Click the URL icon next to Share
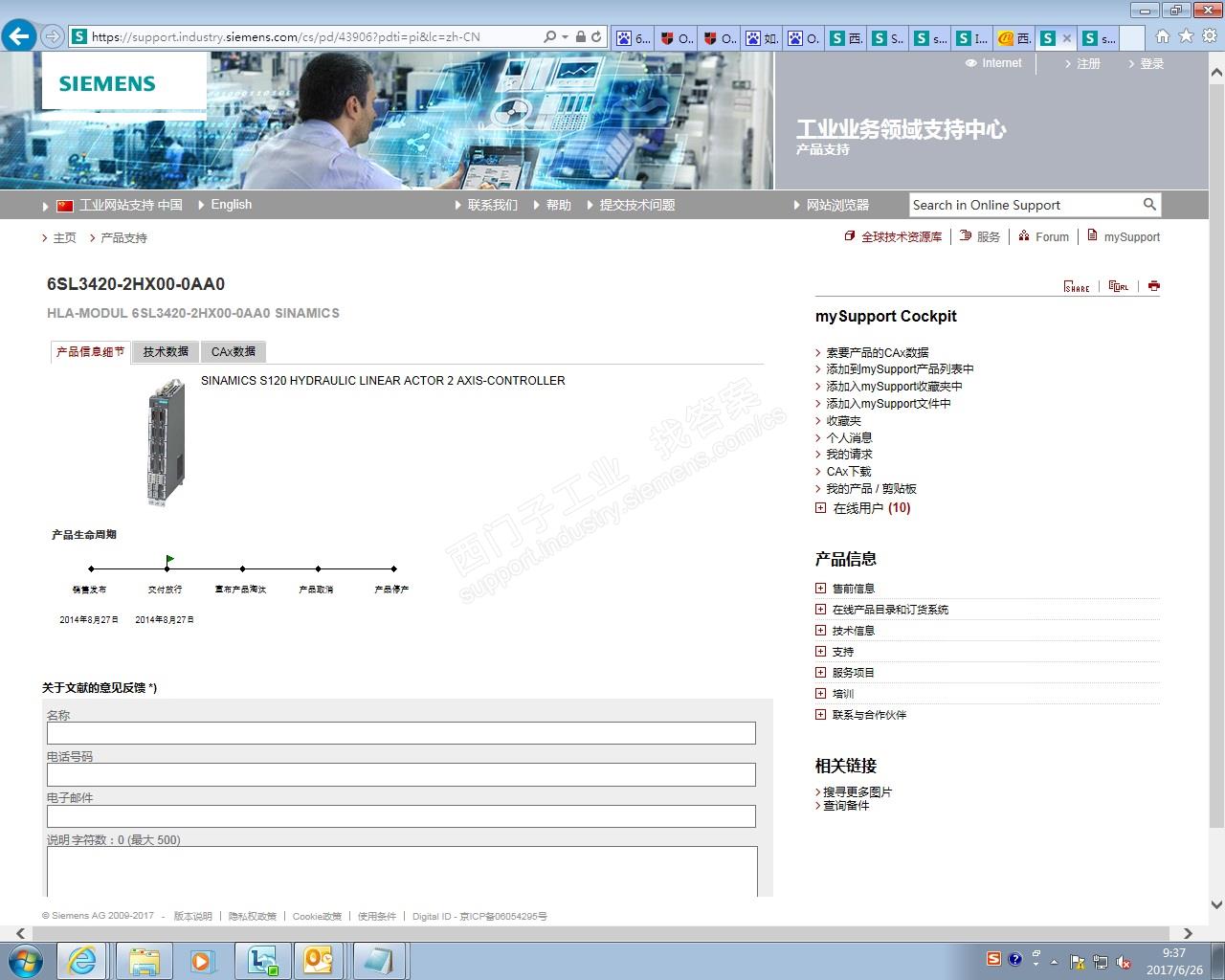The height and width of the screenshot is (980, 1225). point(1118,286)
